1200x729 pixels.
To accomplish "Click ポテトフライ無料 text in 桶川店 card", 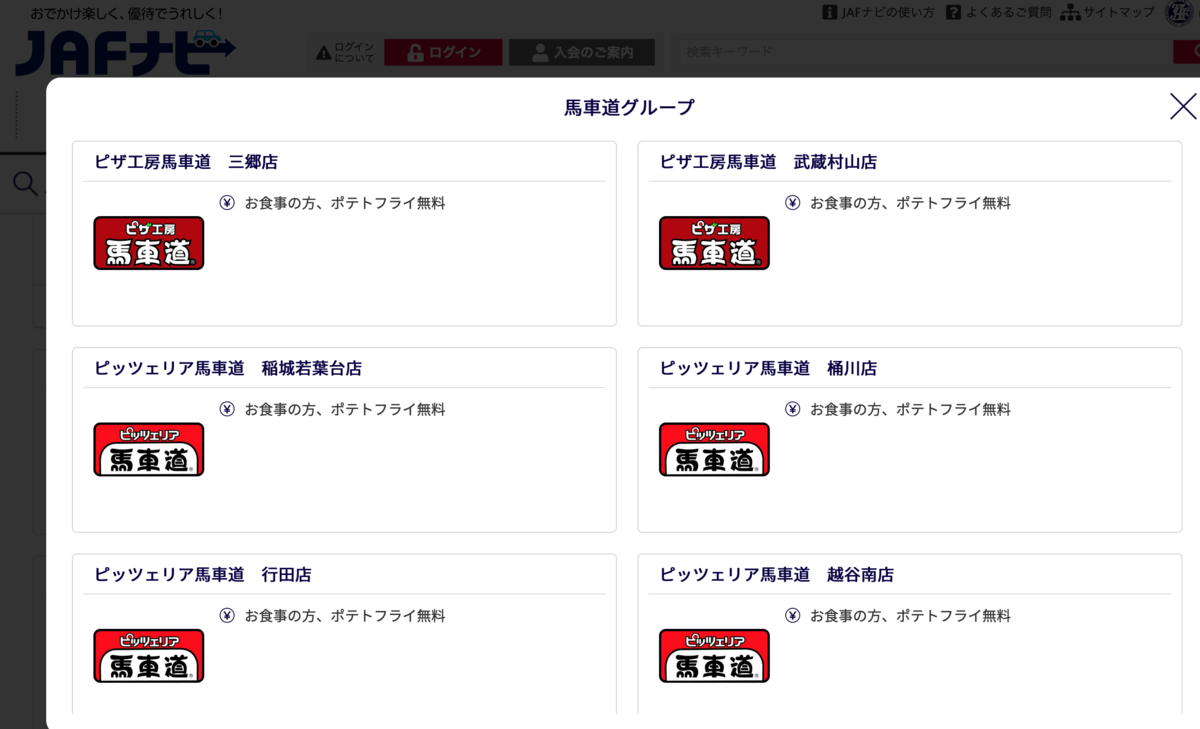I will click(953, 410).
